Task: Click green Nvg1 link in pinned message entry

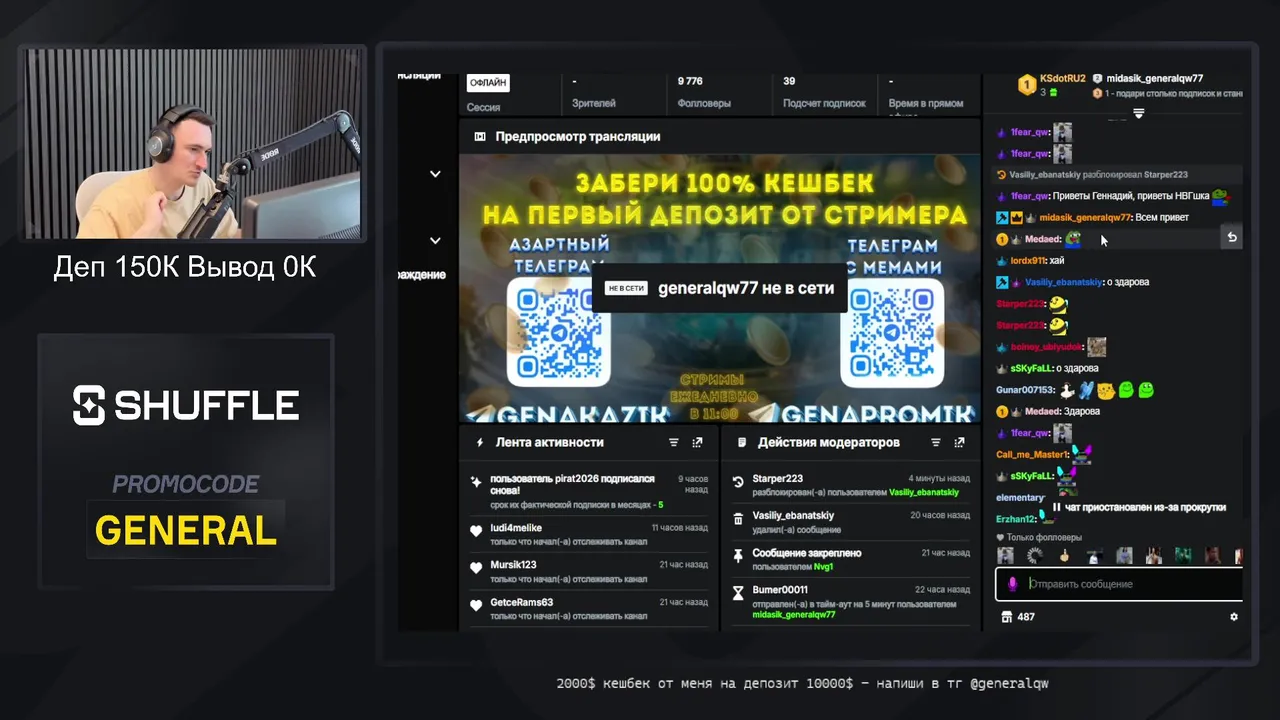Action: (823, 567)
